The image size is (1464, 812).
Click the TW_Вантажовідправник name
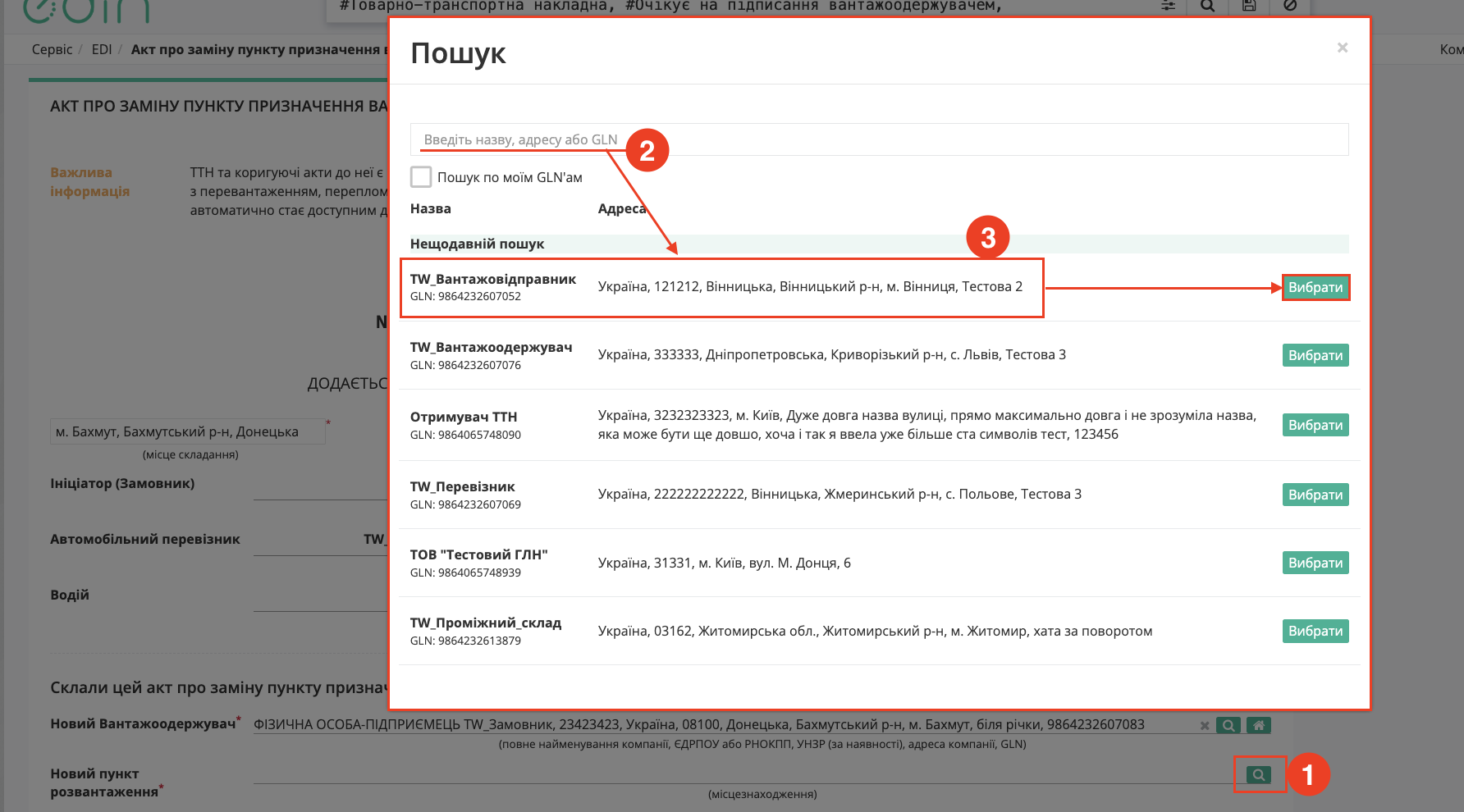[493, 279]
